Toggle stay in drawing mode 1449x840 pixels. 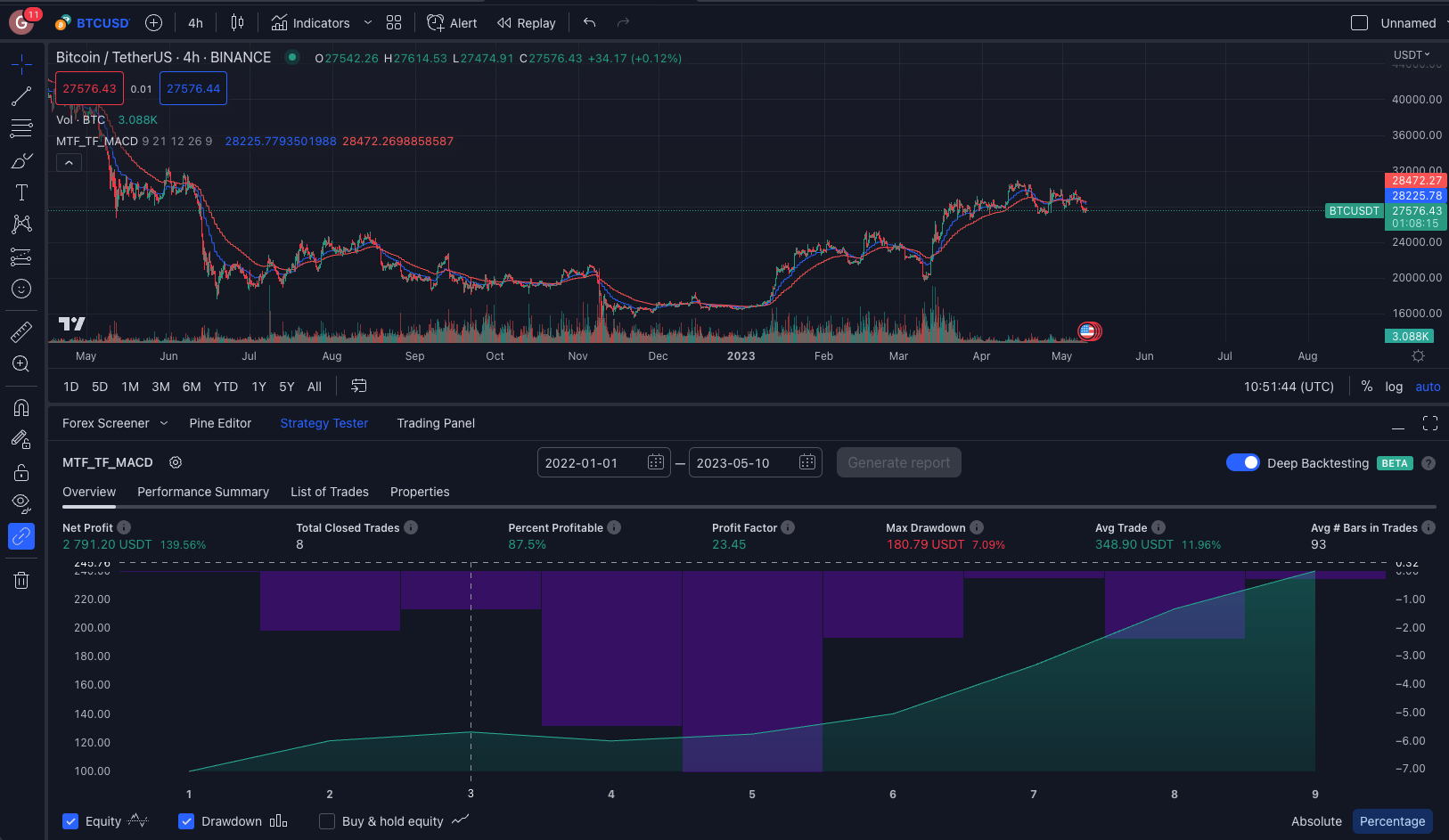click(21, 440)
